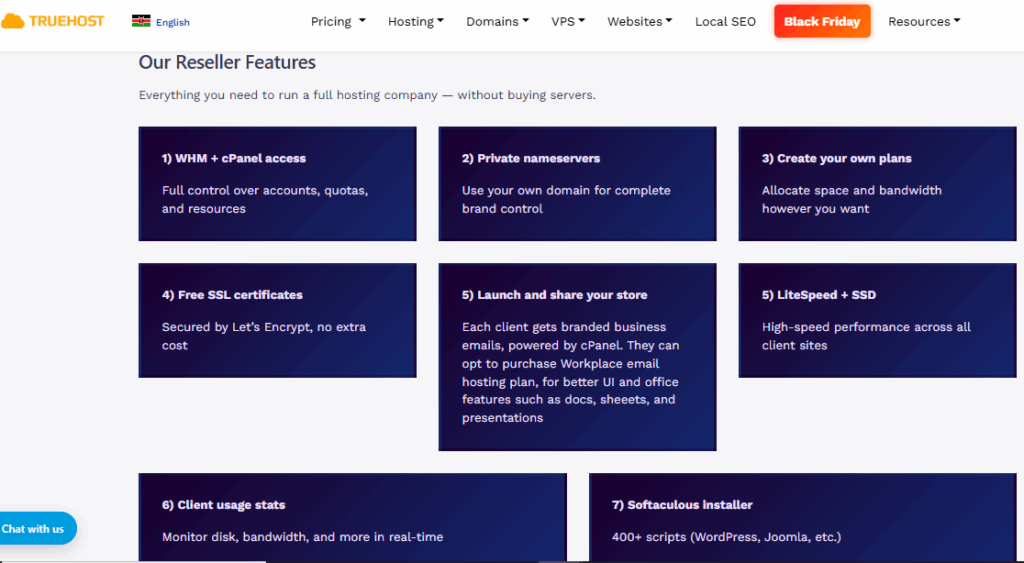
Task: Click '400+ scripts (WordPress, Joomla, etc.)' text
Action: [726, 537]
